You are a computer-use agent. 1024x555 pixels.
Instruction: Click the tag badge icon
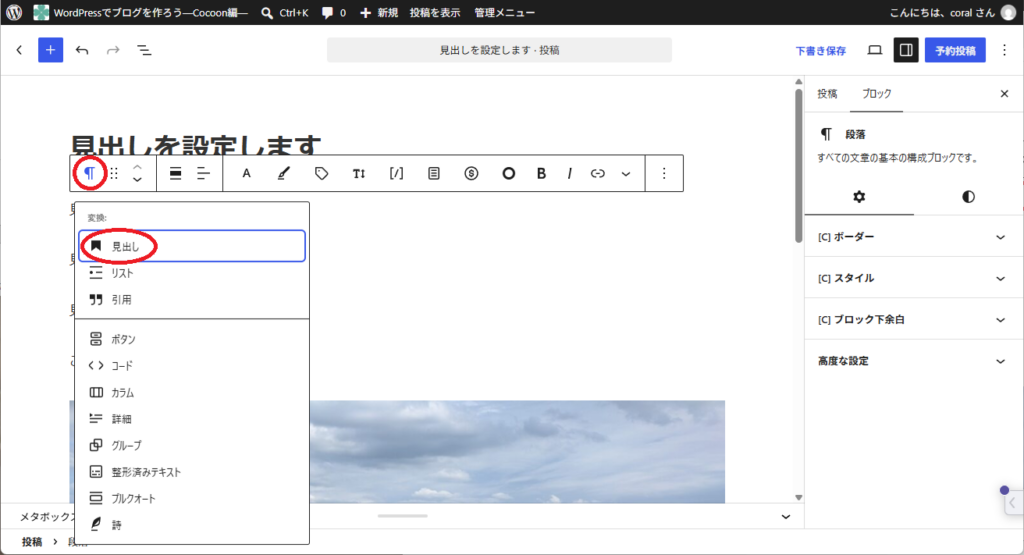coord(321,173)
